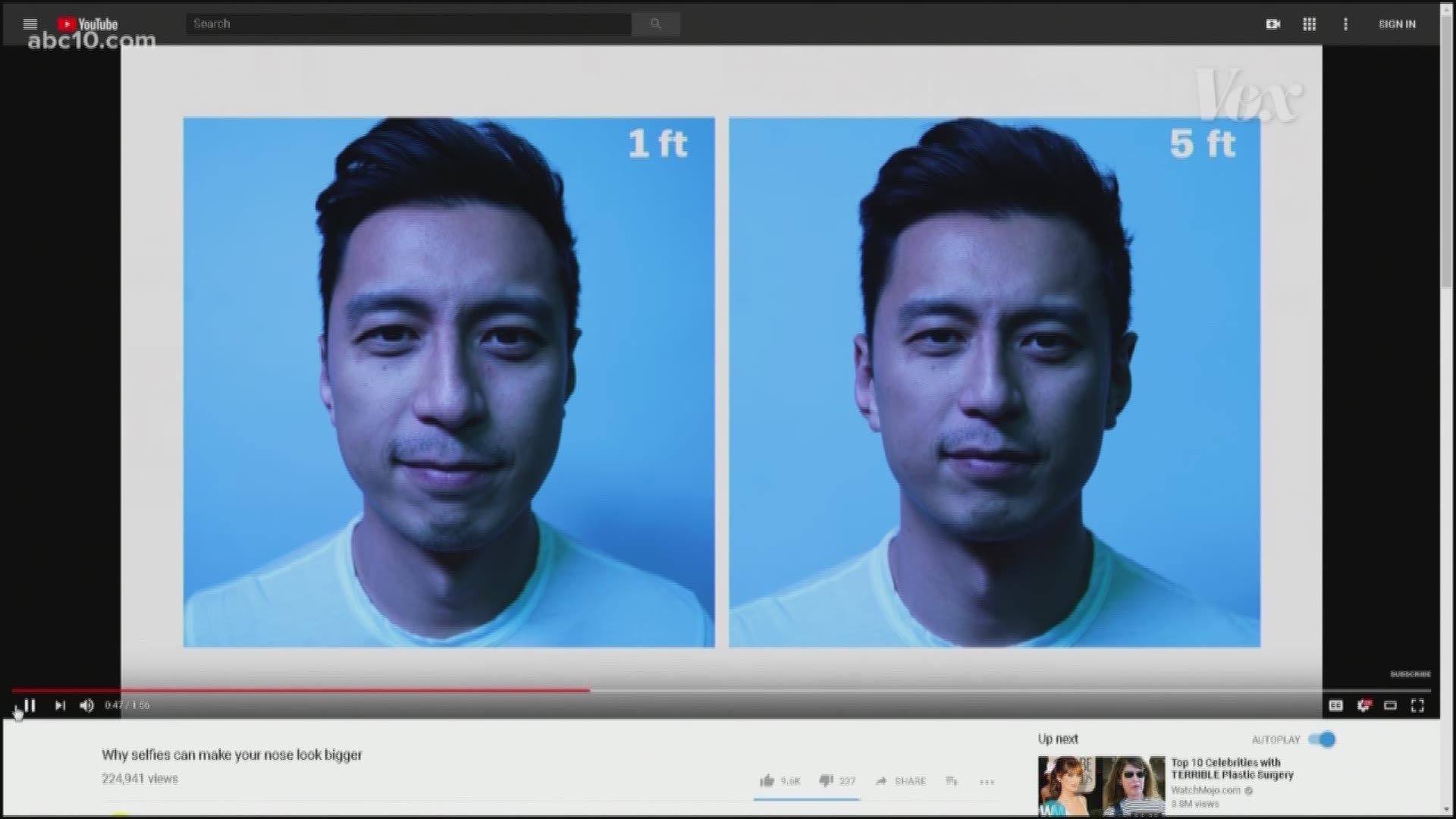Open the more actions ellipsis below video

(987, 782)
